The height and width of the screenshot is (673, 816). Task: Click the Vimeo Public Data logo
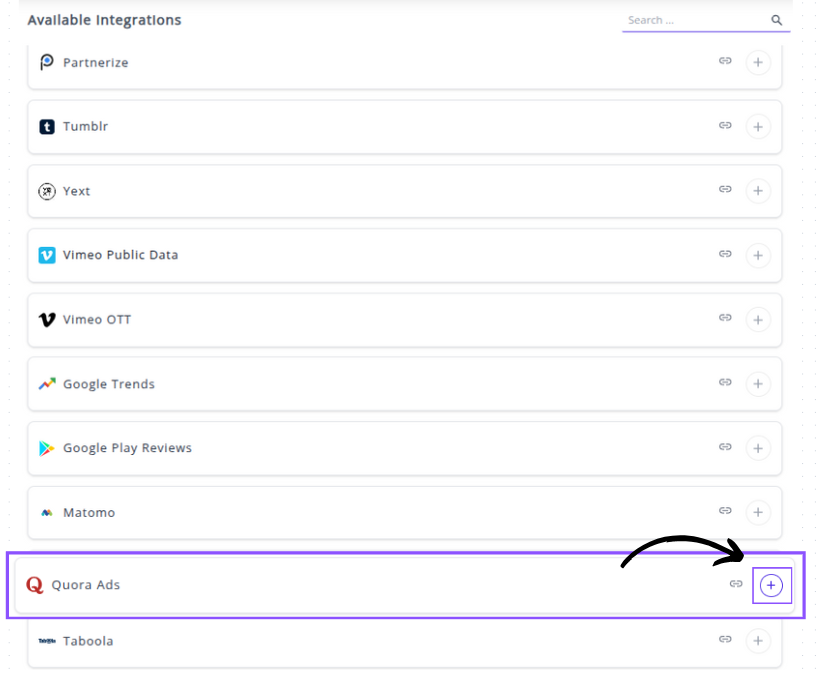47,255
